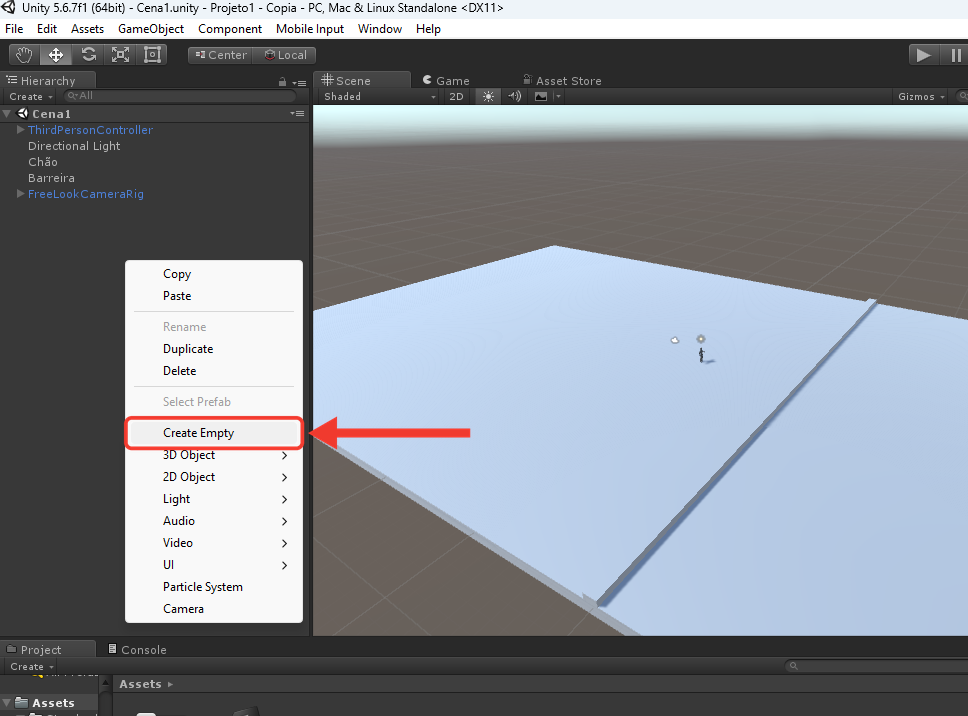Image resolution: width=968 pixels, height=716 pixels.
Task: Choose Duplicate from context menu
Action: [214, 349]
